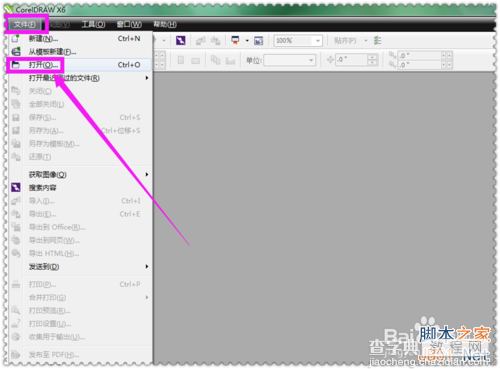Viewport: 500px width, 369px height.
Task: Expand the application launcher dropdown arrow
Action: pos(247,41)
